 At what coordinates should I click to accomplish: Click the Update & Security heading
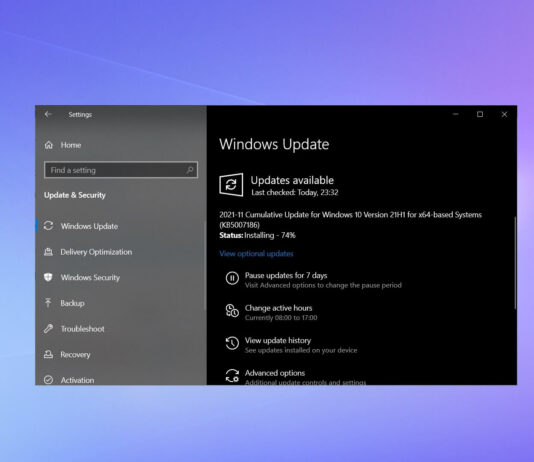(x=75, y=195)
